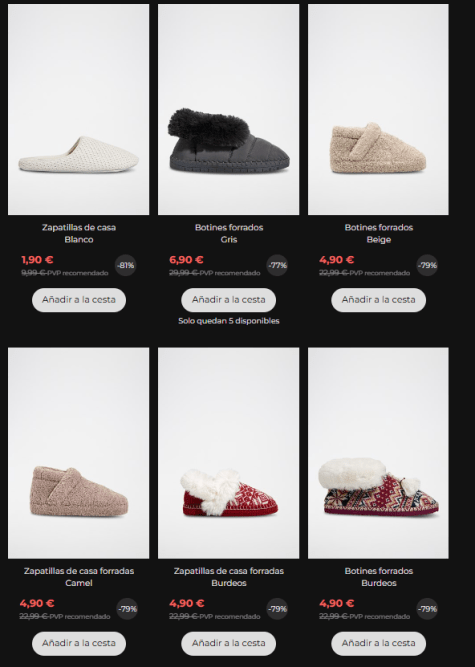Click the Botines forrados Burdeos title

pos(378,577)
